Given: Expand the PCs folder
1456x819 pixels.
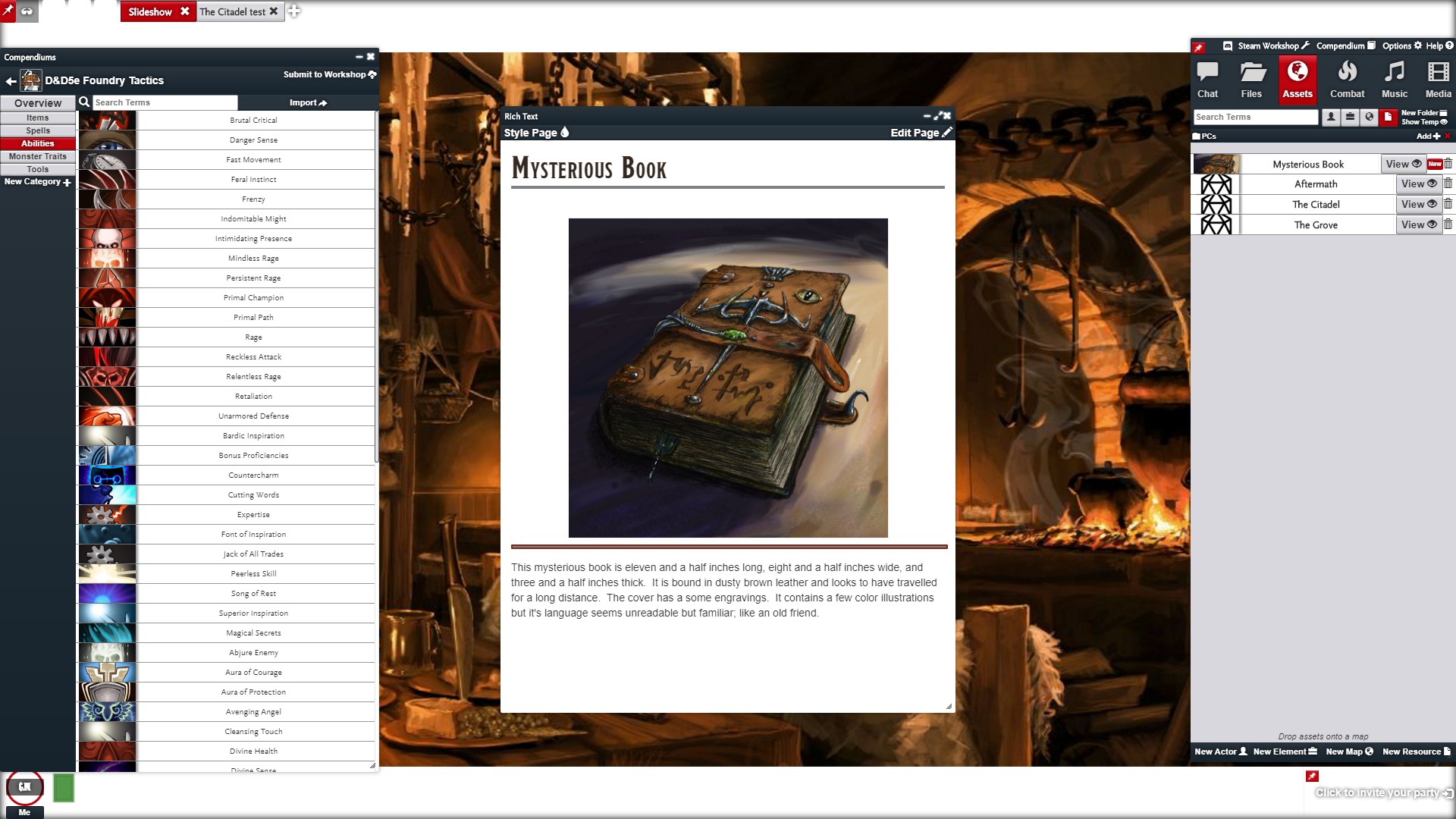Looking at the screenshot, I should [x=1204, y=136].
